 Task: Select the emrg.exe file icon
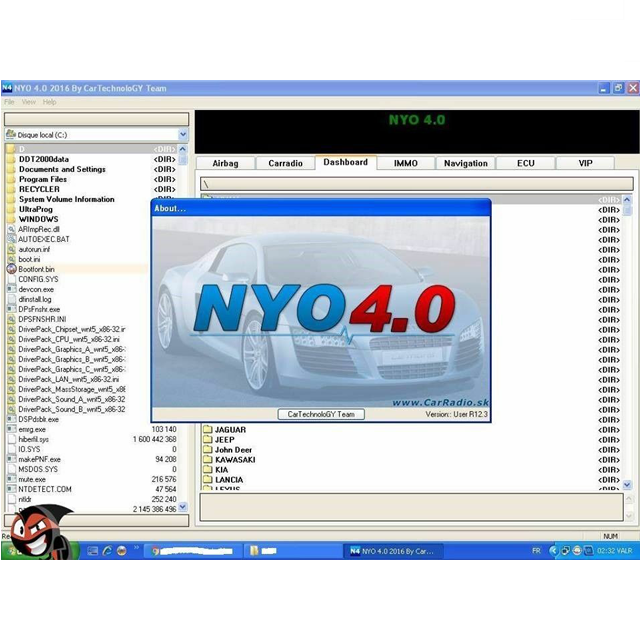[11, 429]
